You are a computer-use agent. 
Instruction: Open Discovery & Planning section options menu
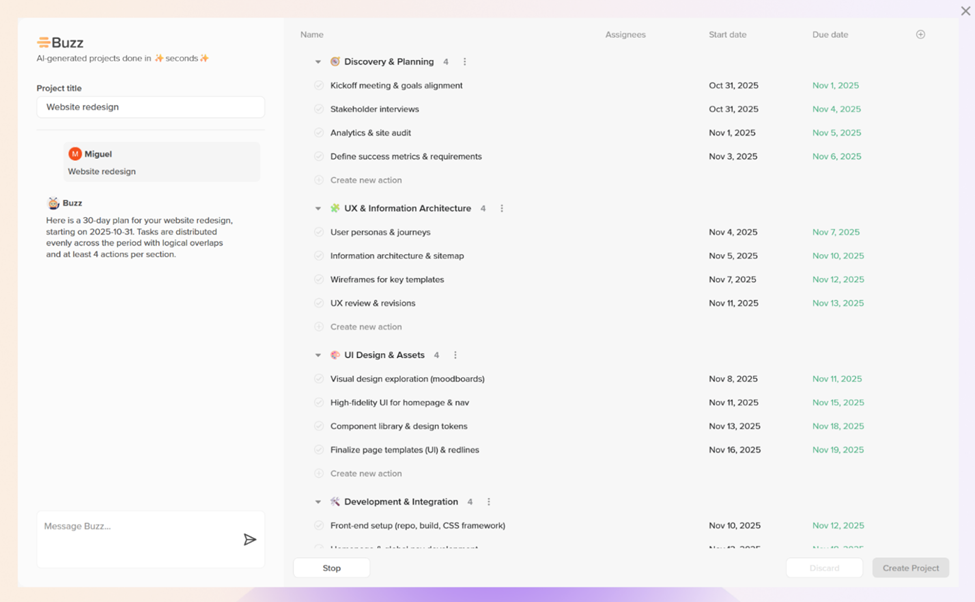coord(465,62)
